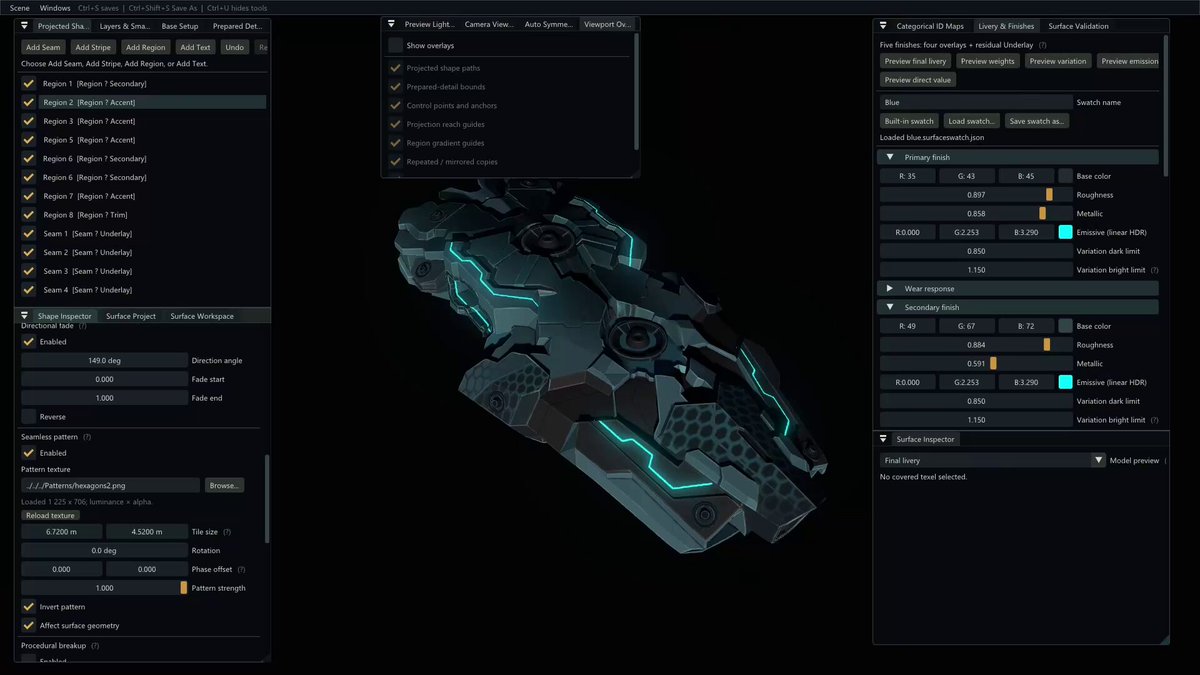Click the Add Region button
1200x675 pixels.
[146, 47]
